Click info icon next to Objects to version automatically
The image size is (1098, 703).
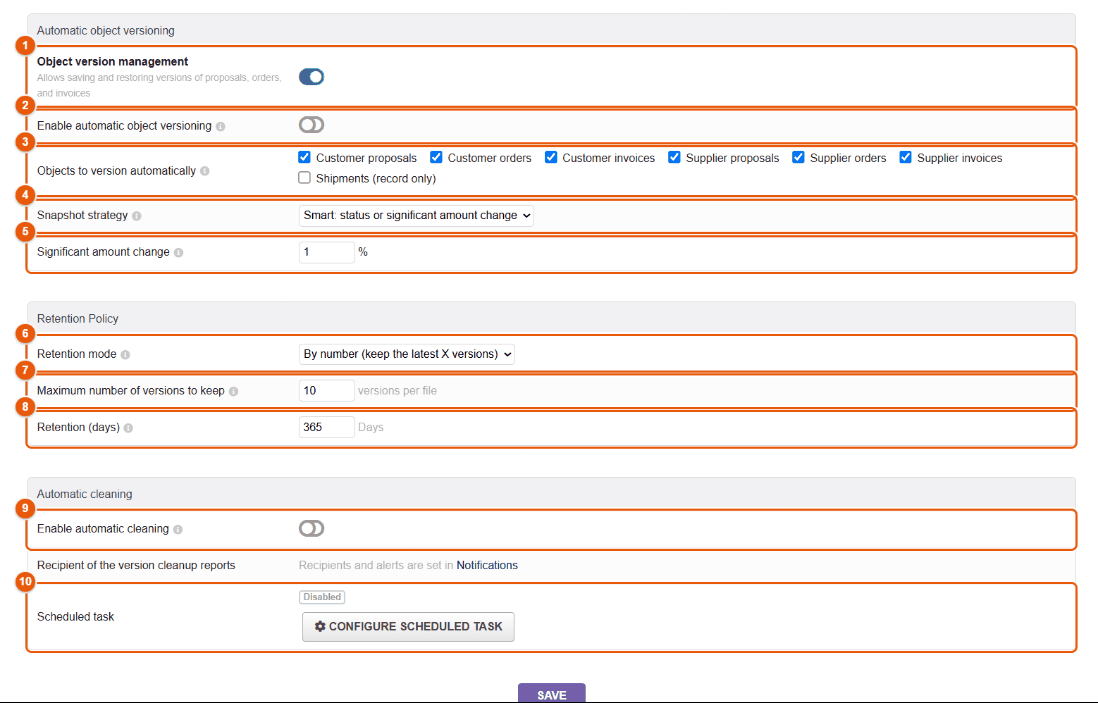point(204,171)
